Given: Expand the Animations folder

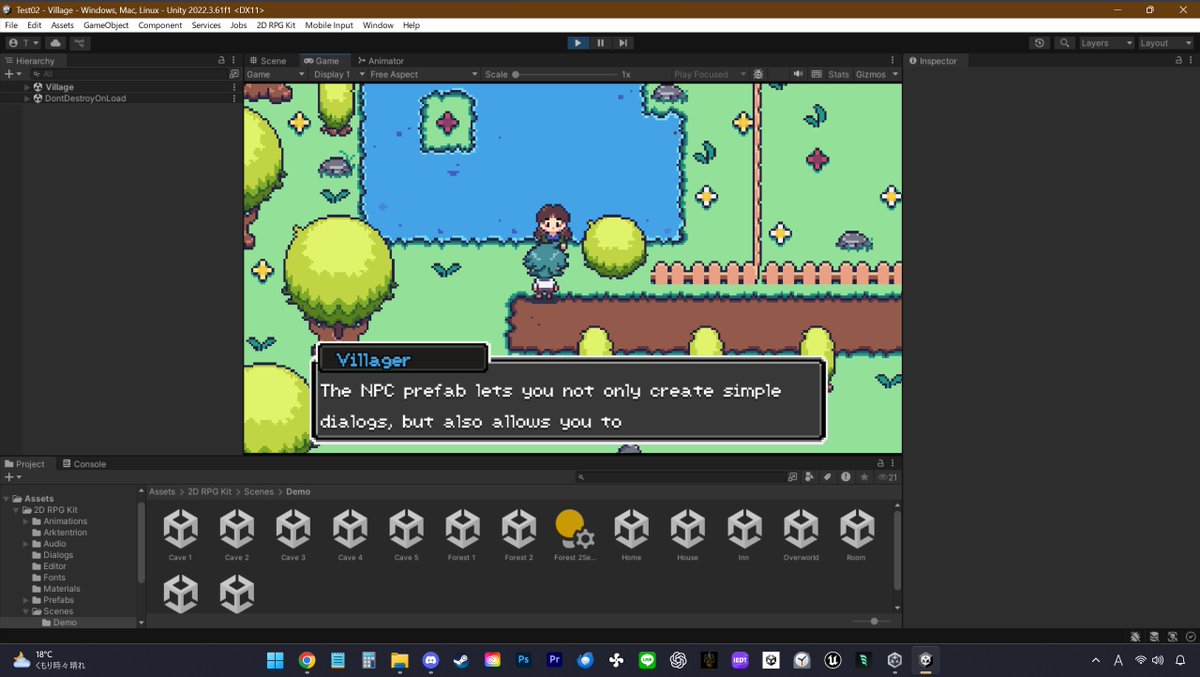Looking at the screenshot, I should (x=27, y=521).
